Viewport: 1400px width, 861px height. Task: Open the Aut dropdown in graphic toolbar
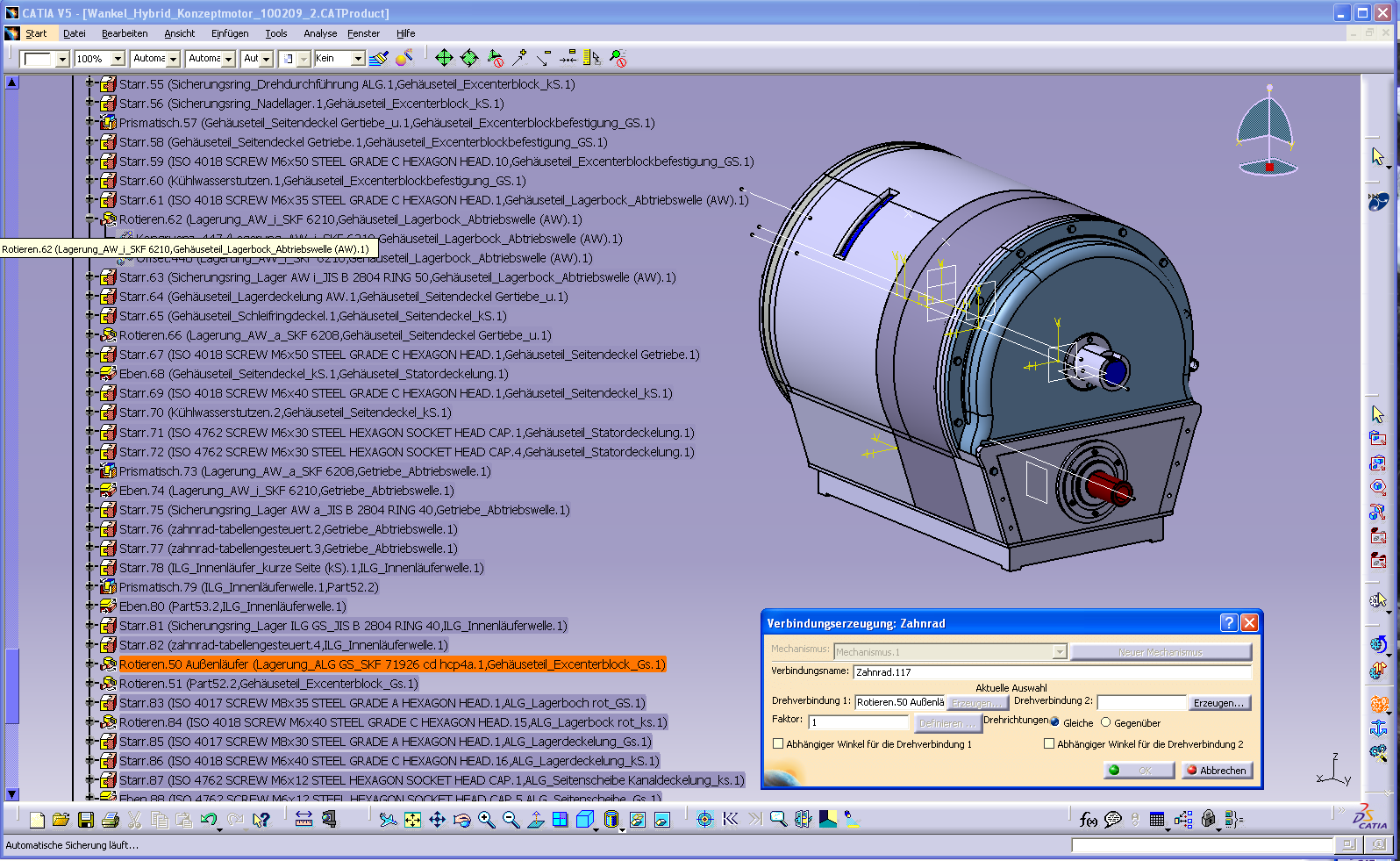(267, 59)
